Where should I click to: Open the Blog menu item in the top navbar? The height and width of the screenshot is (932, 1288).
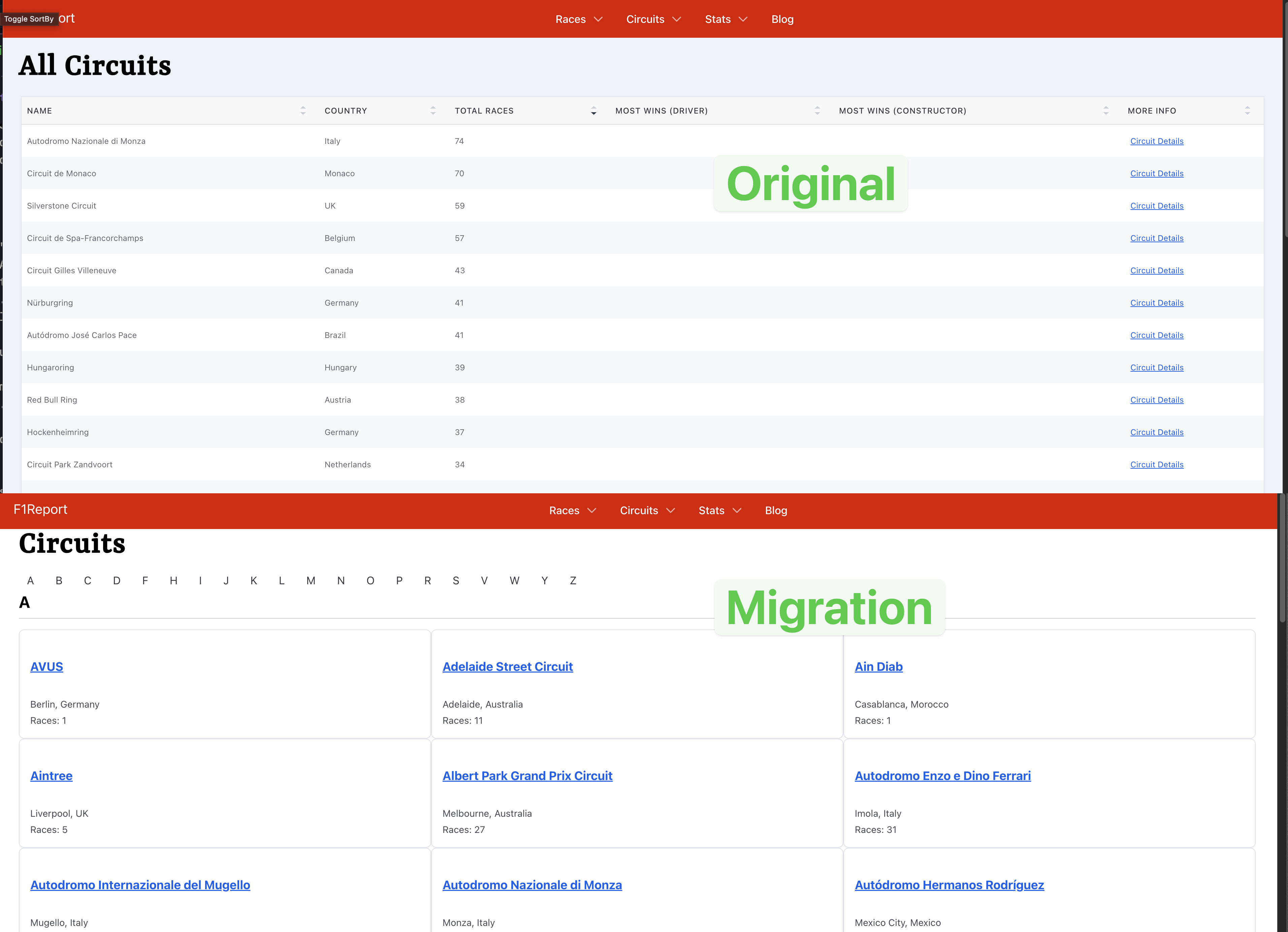(782, 19)
